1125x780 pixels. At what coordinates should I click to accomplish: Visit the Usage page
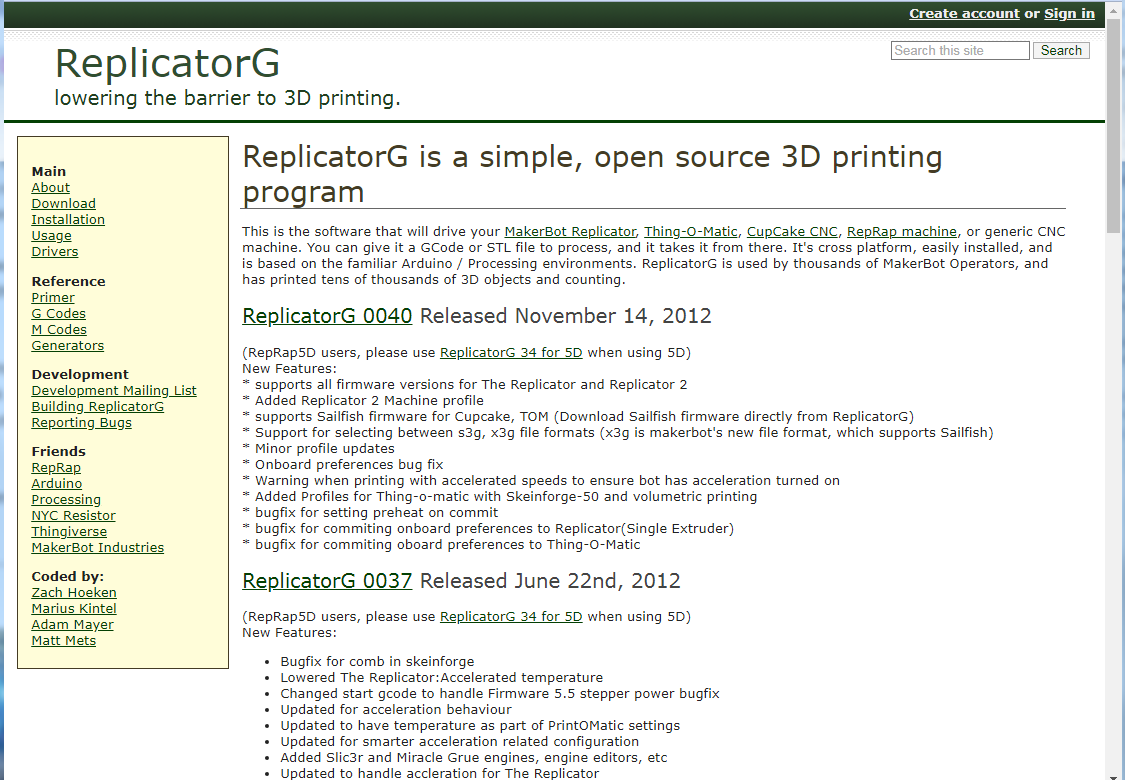pyautogui.click(x=52, y=235)
